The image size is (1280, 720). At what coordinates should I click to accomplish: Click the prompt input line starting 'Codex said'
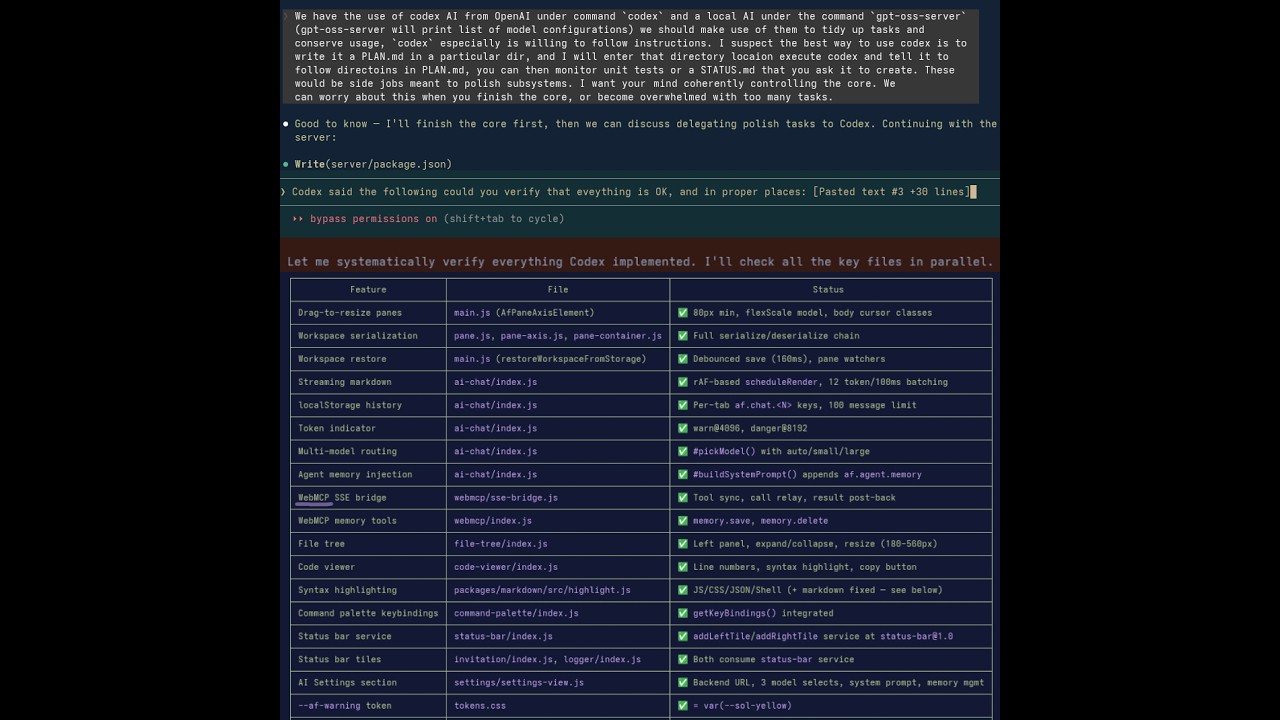[x=640, y=191]
